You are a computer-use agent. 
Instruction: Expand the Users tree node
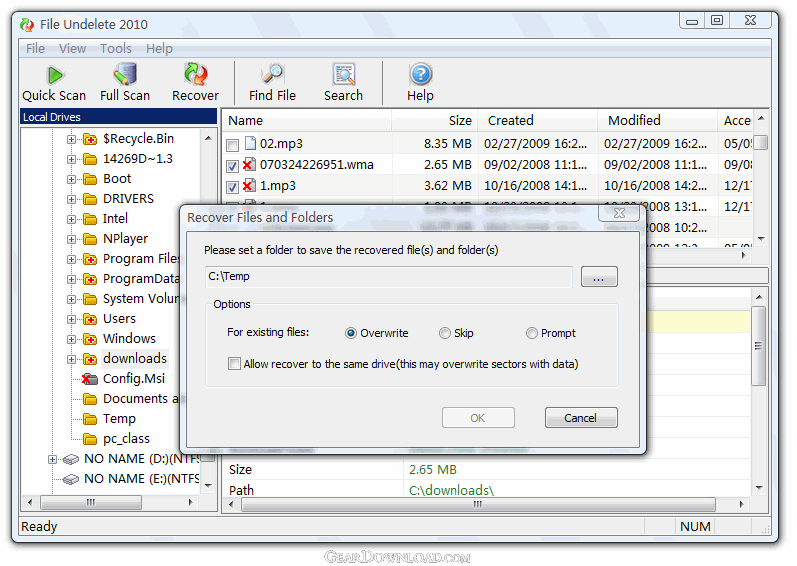(71, 319)
